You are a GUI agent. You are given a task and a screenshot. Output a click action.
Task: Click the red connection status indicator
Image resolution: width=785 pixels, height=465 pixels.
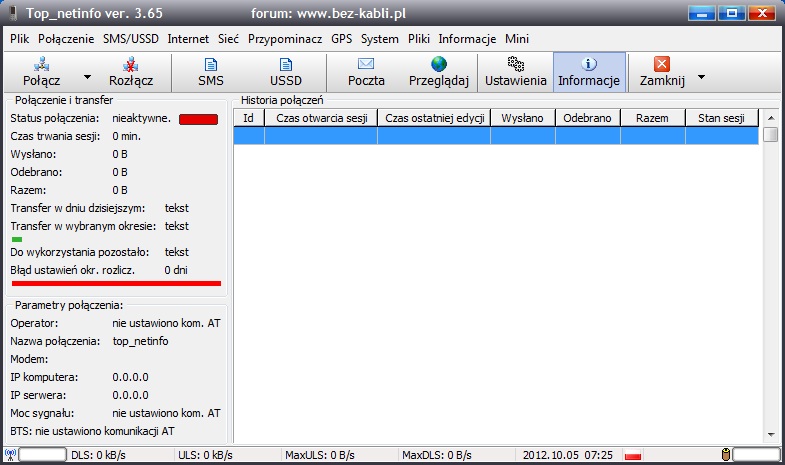pyautogui.click(x=198, y=120)
